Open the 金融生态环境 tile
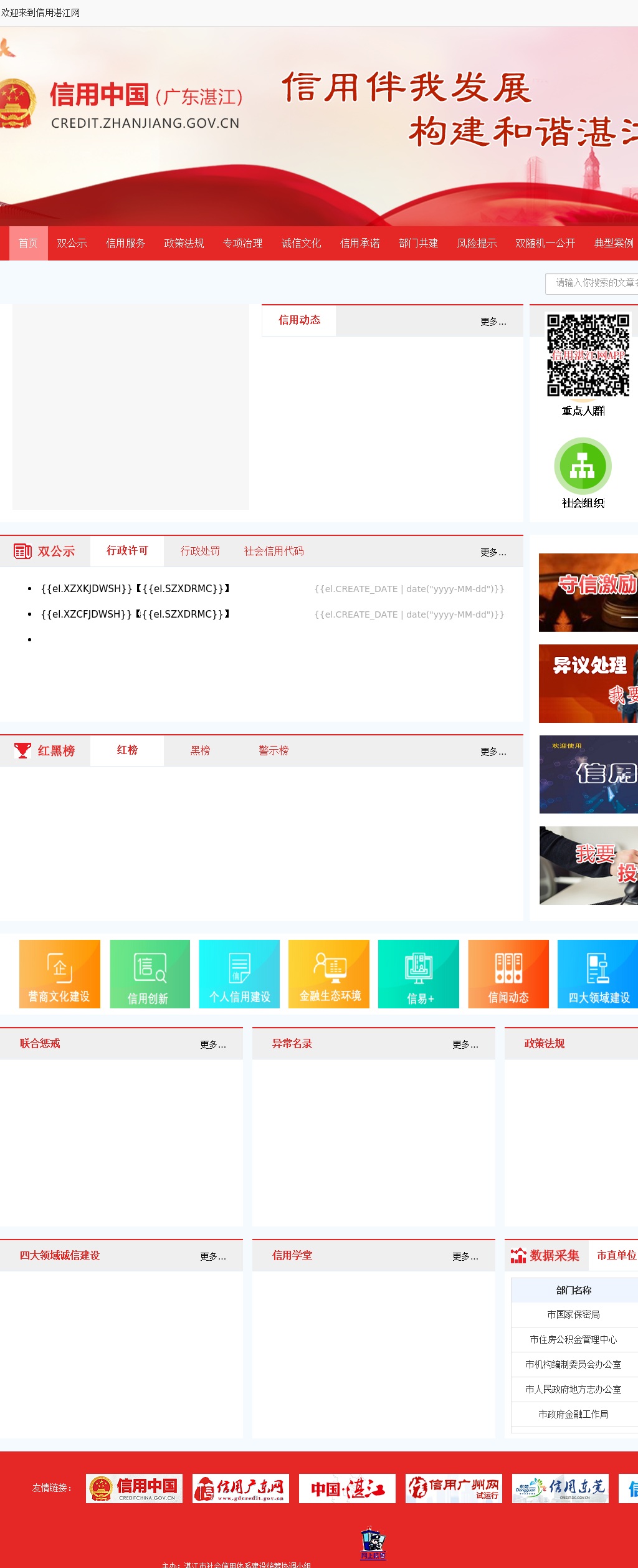Image resolution: width=638 pixels, height=1568 pixels. (x=329, y=973)
